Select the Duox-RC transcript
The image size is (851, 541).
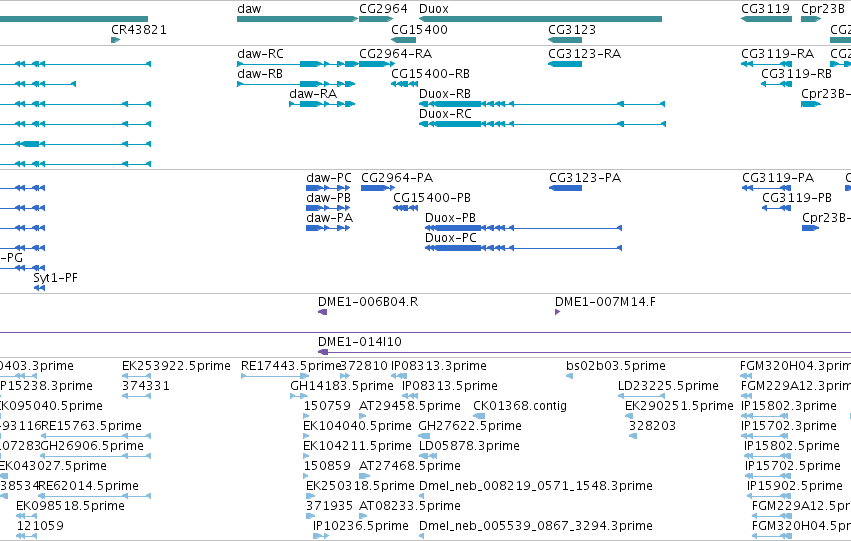[x=542, y=124]
